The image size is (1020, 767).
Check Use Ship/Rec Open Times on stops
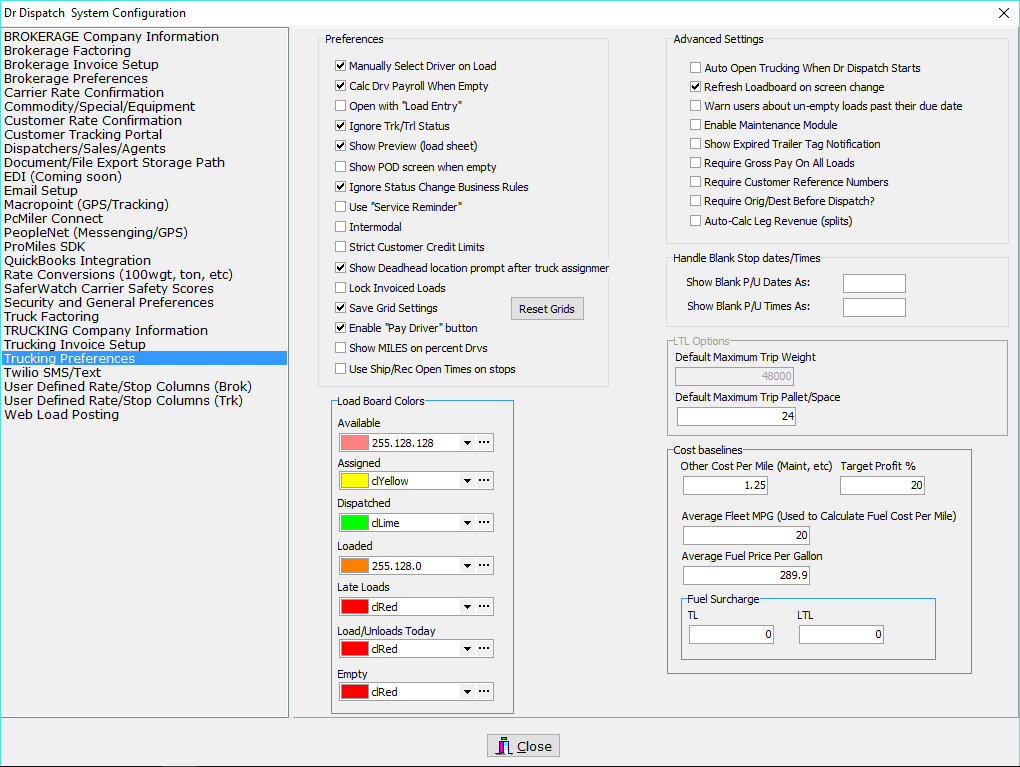(340, 369)
